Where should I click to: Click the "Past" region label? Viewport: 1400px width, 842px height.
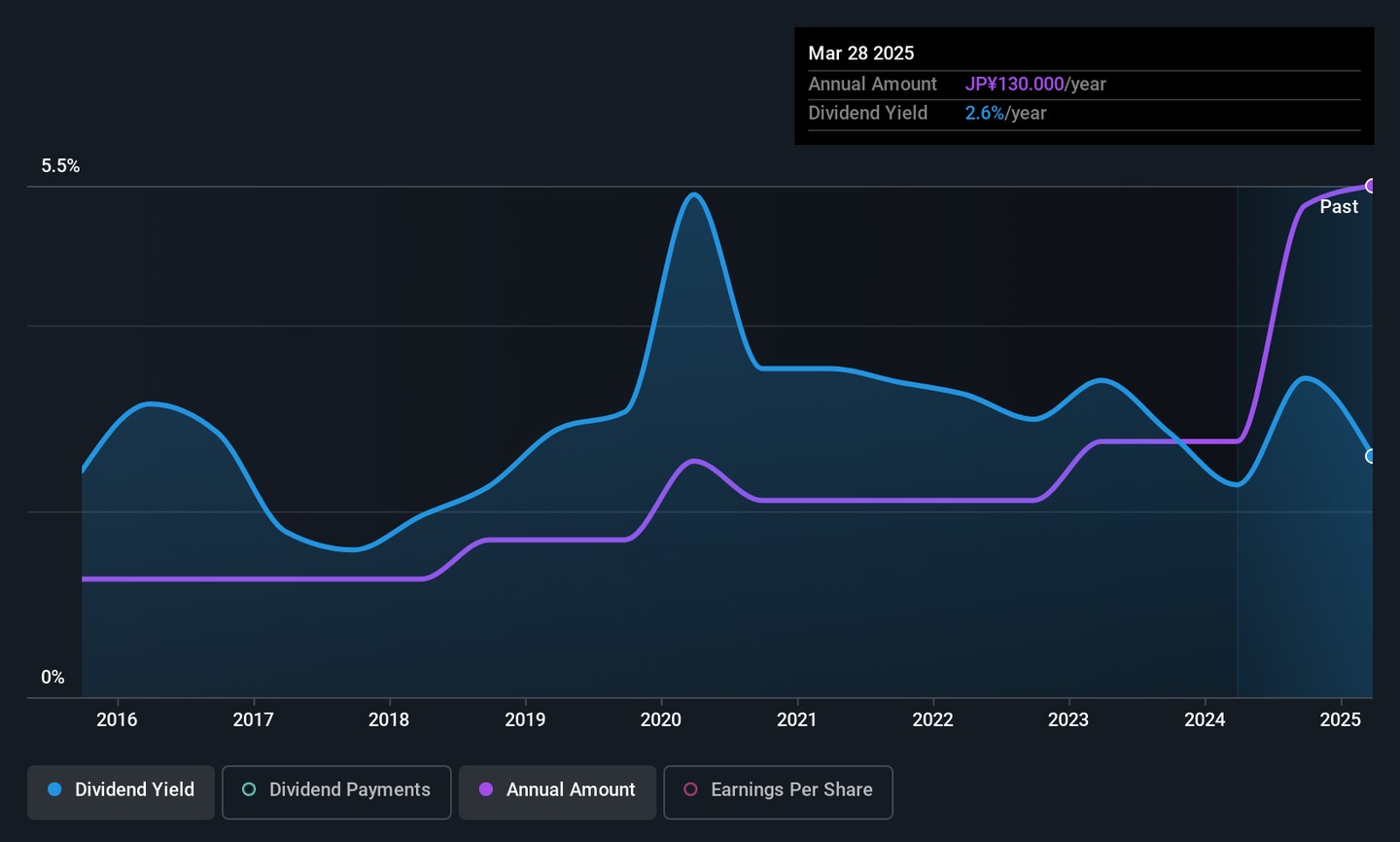pyautogui.click(x=1339, y=207)
